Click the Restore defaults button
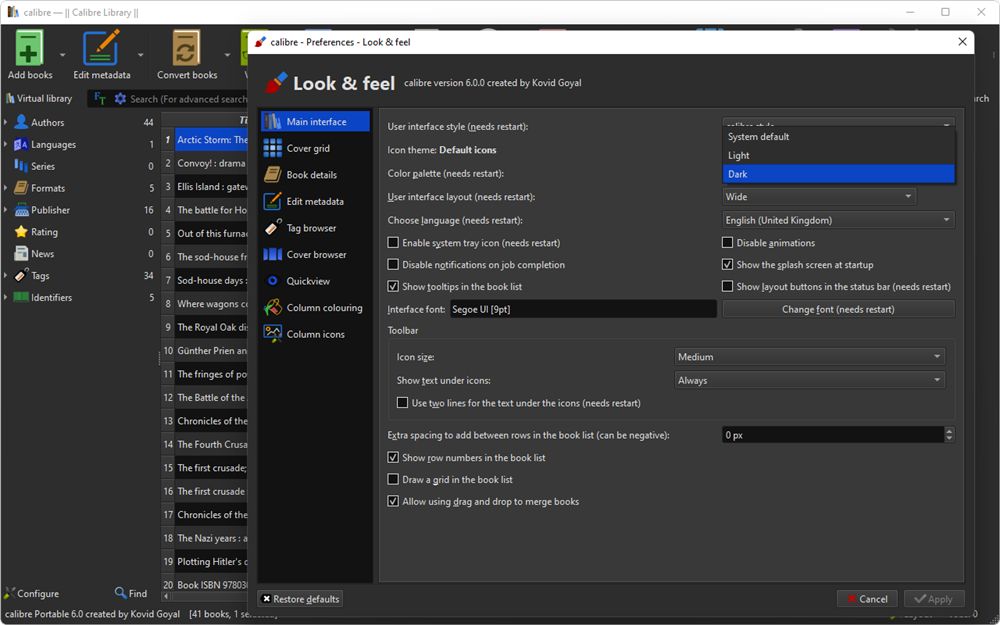The height and width of the screenshot is (625, 1000). pos(300,599)
